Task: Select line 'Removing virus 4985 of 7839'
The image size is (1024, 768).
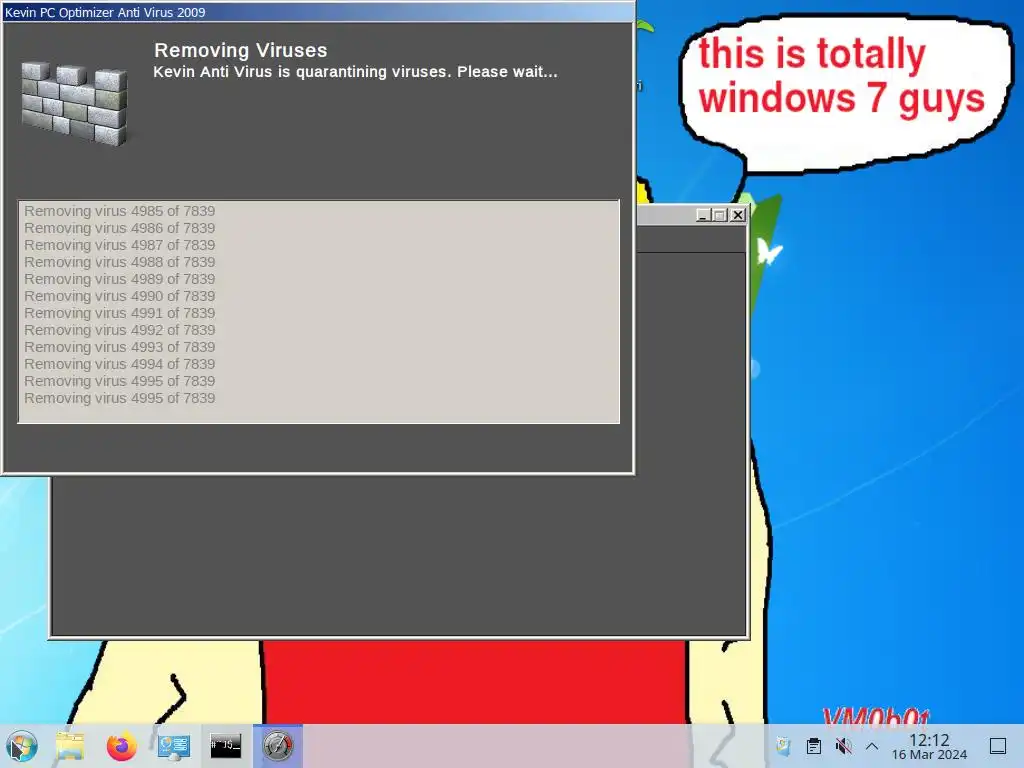Action: (x=120, y=211)
